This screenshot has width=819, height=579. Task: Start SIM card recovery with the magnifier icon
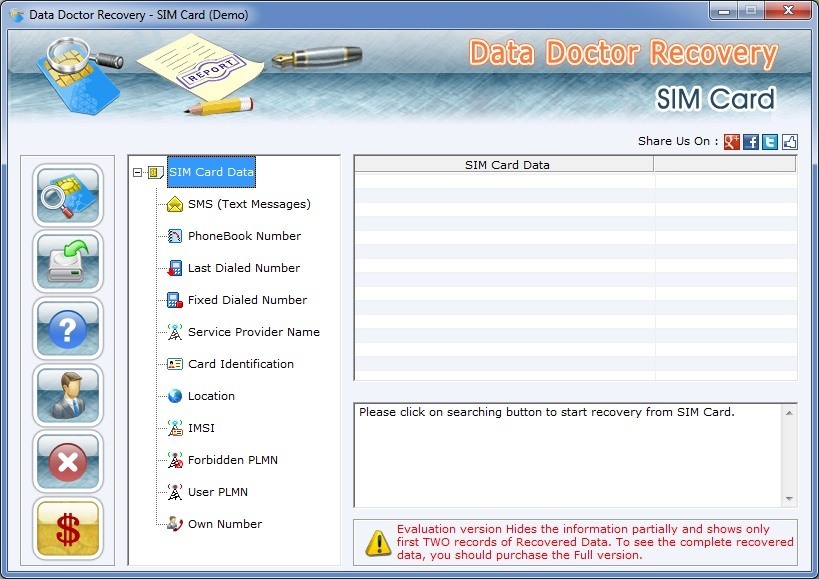click(67, 196)
